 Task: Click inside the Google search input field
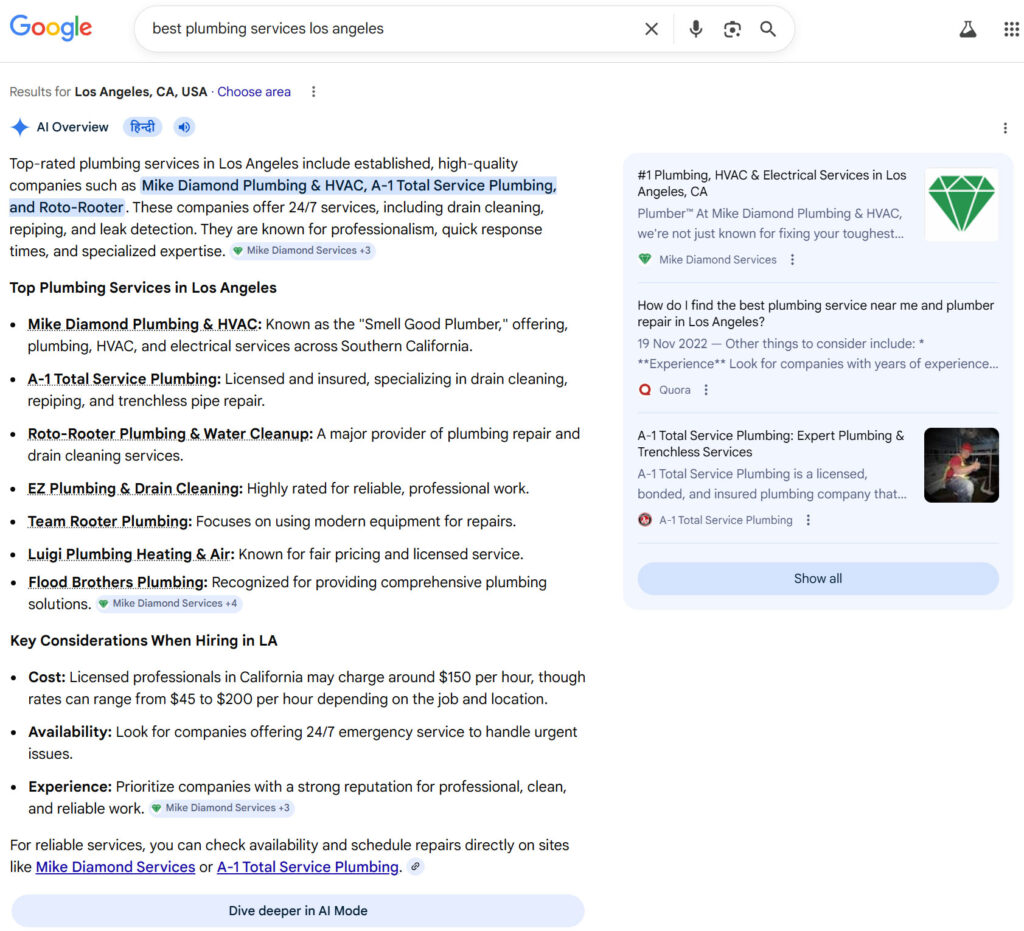pyautogui.click(x=390, y=29)
